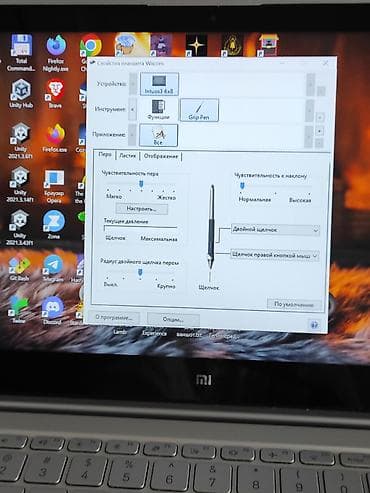Adjust the Чувствительность пера slider thumb

[141, 184]
